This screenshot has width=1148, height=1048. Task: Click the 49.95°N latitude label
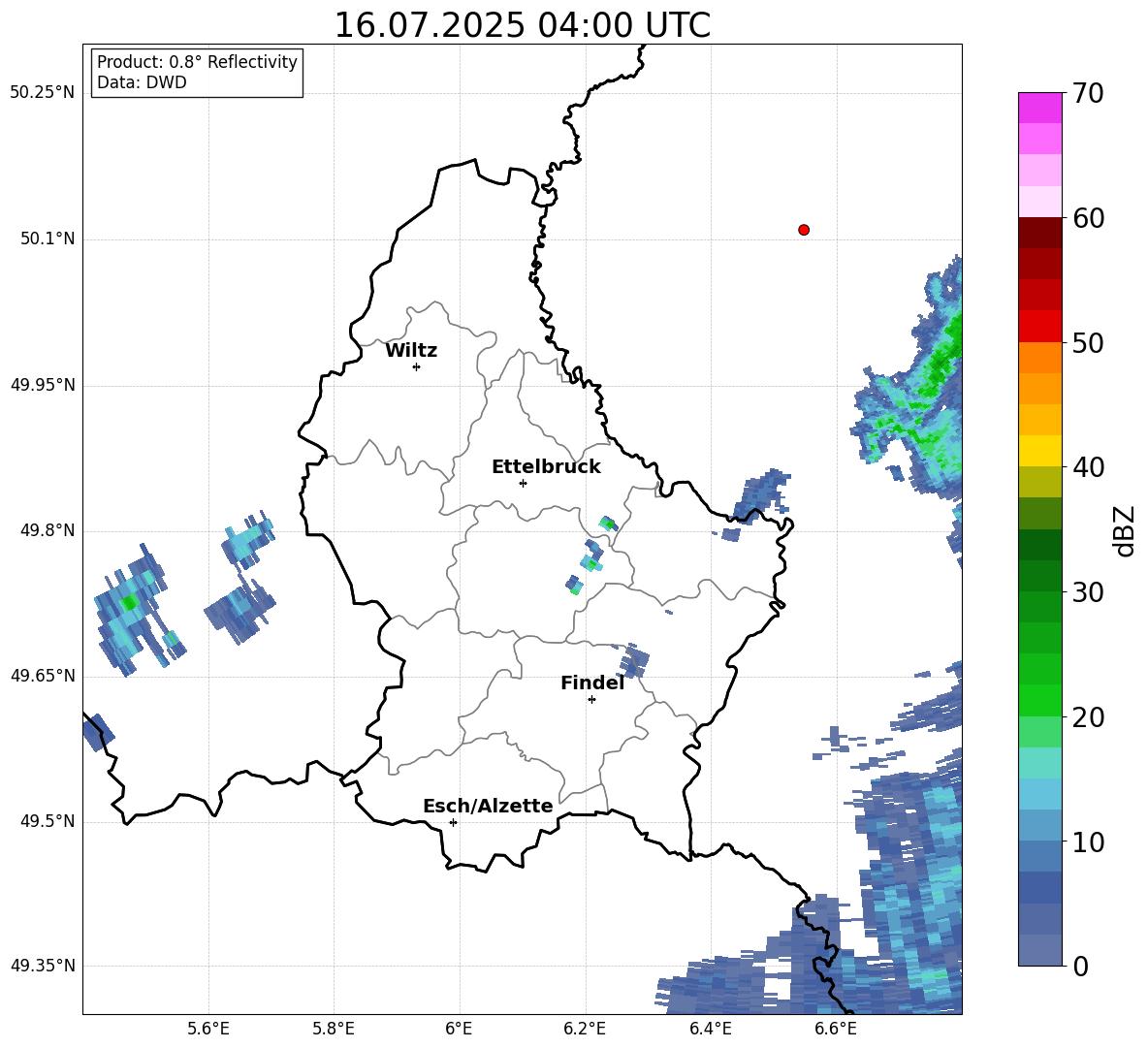pyautogui.click(x=43, y=385)
